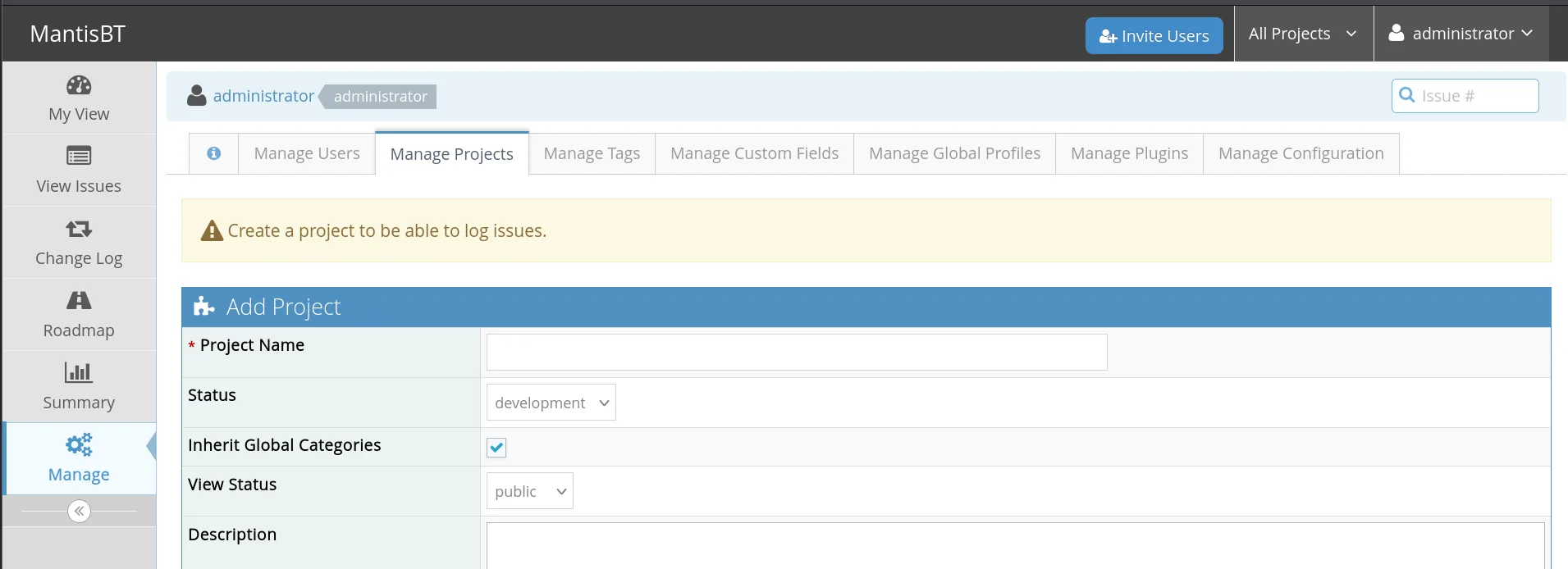Viewport: 1568px width, 569px height.
Task: Open the Manage Global Profiles tab
Action: click(x=955, y=153)
